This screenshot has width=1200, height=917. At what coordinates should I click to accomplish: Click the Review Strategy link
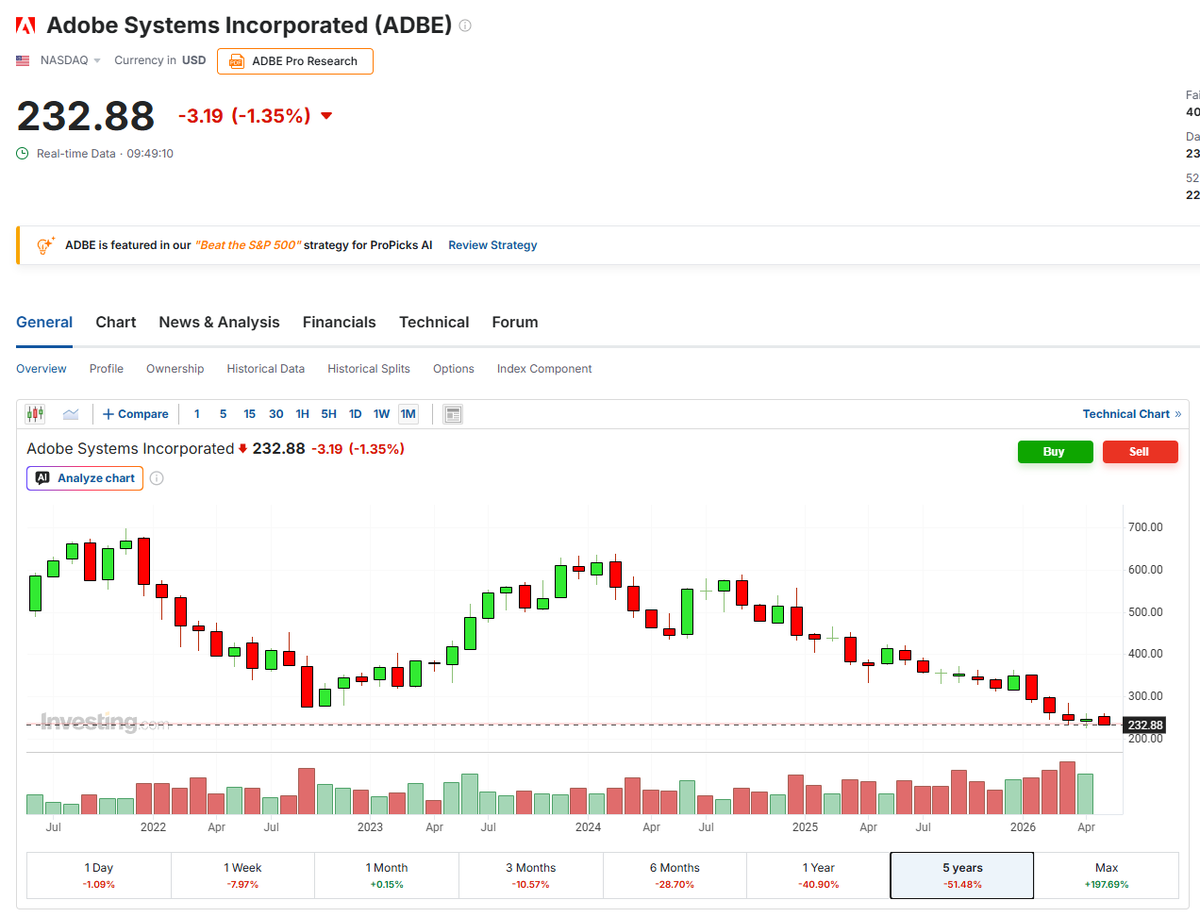(492, 245)
